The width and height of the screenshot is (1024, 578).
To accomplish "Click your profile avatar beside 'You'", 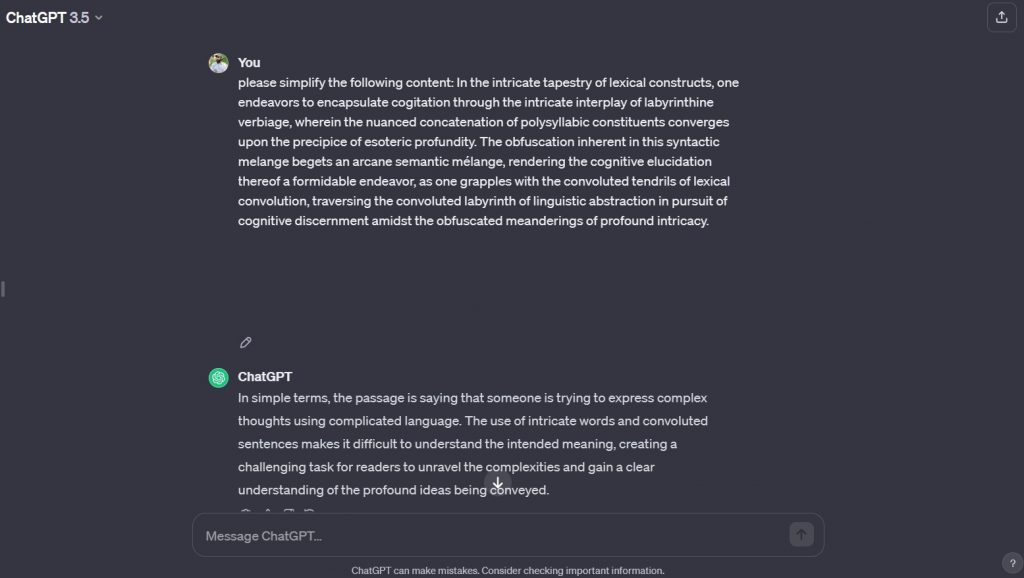I will pos(218,62).
